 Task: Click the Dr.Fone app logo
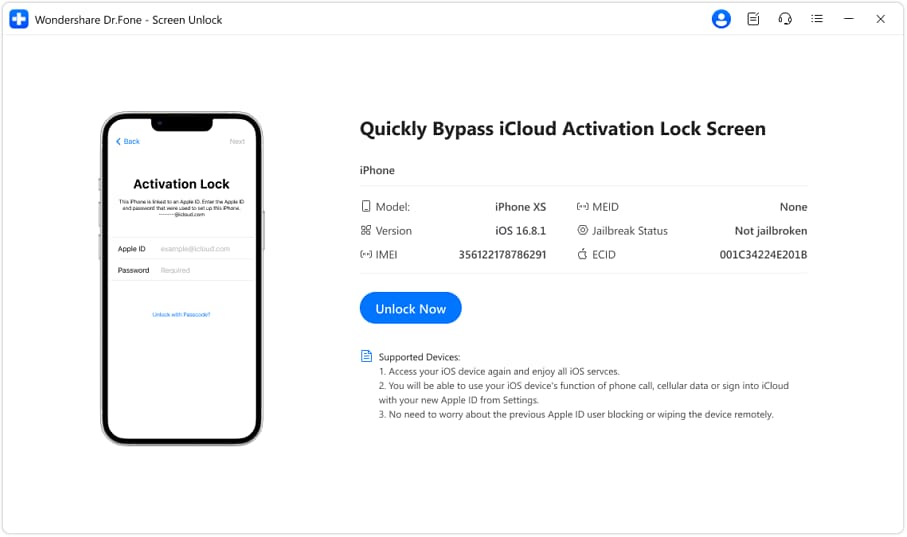(19, 19)
